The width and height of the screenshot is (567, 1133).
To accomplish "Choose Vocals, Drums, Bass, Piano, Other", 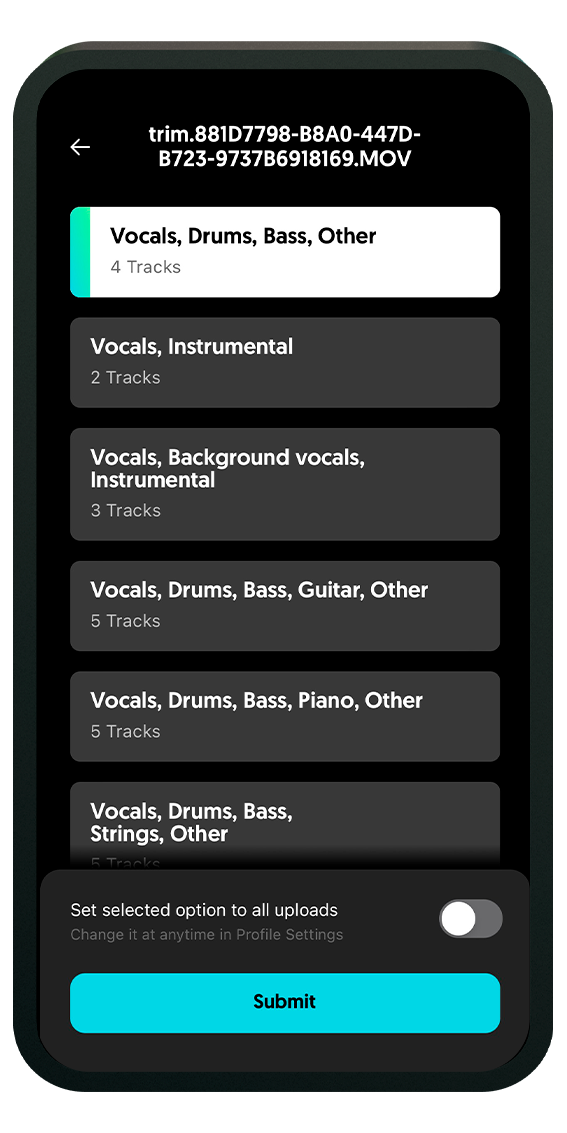I will 285,717.
